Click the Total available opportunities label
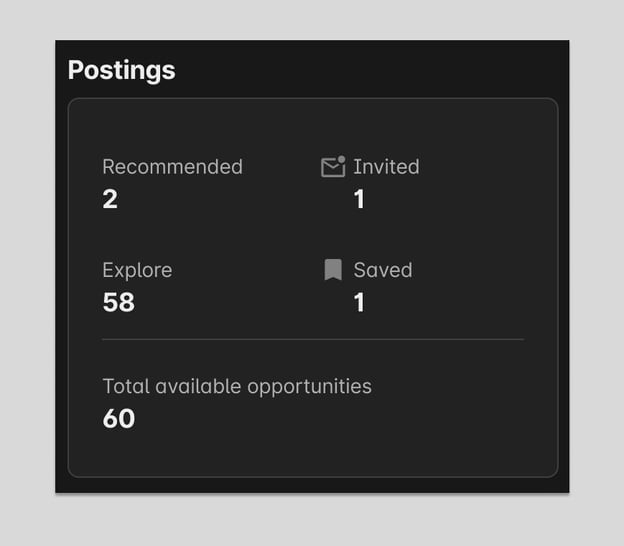 237,386
